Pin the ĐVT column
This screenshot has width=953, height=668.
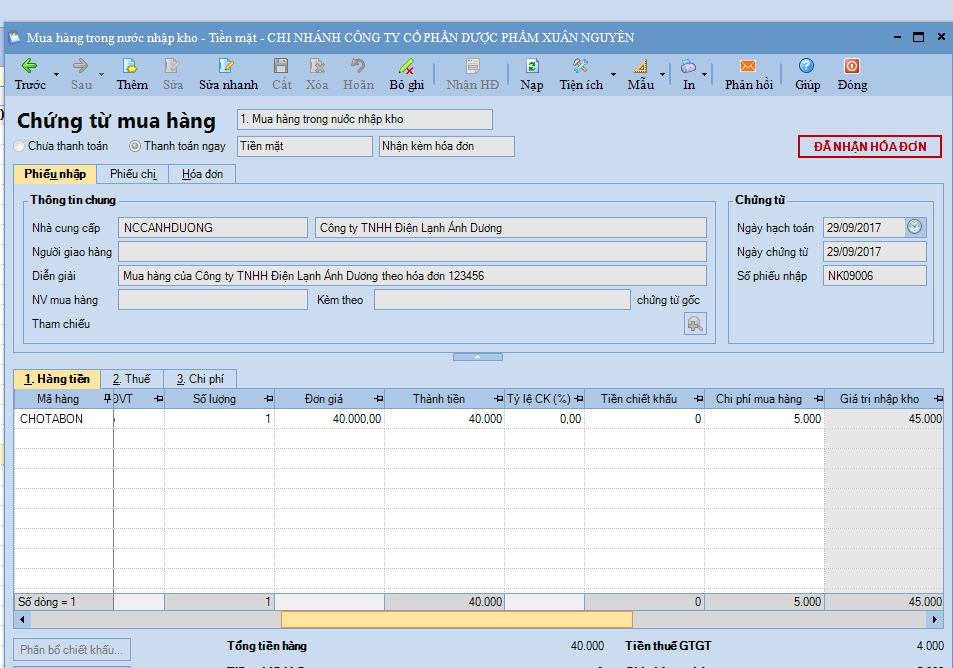pyautogui.click(x=159, y=399)
